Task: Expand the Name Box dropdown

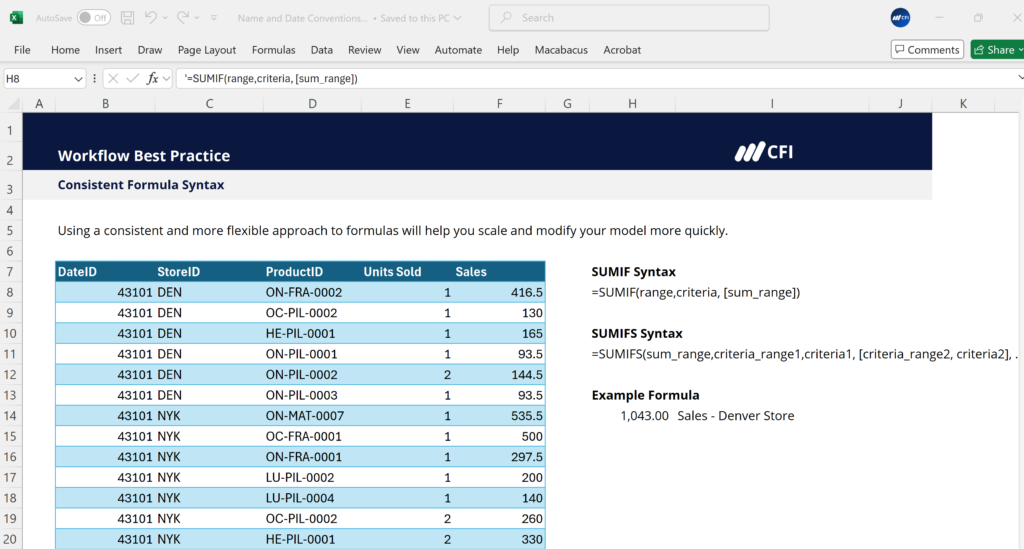Action: pos(78,78)
